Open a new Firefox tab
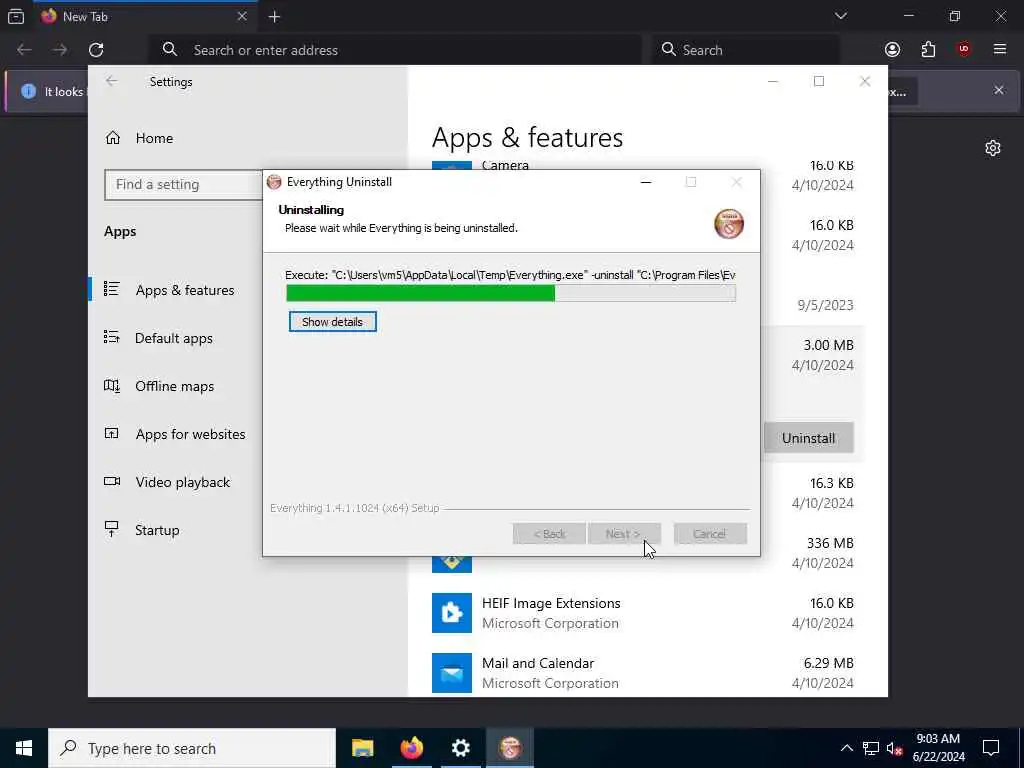This screenshot has height=768, width=1024. point(274,17)
